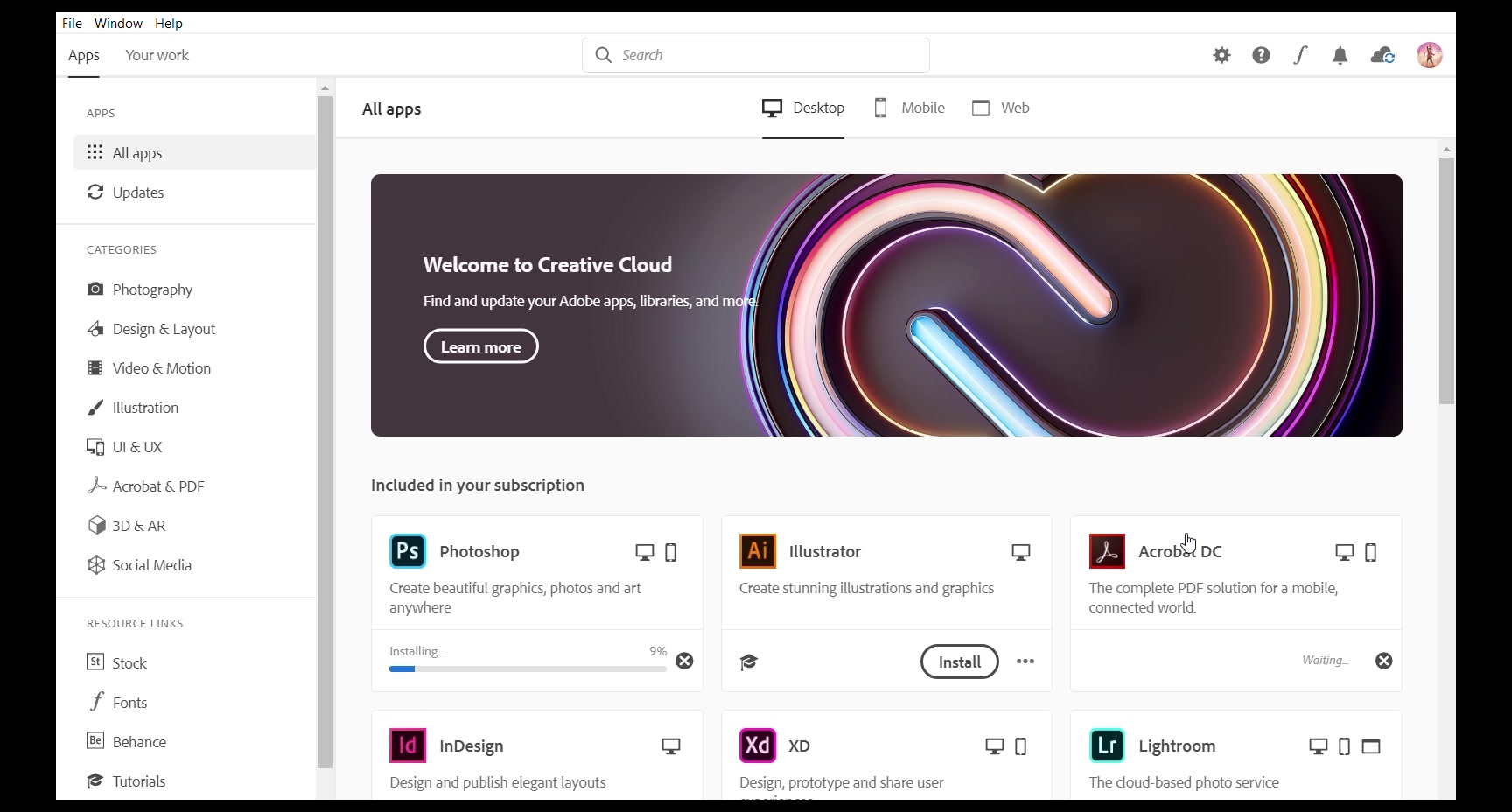The image size is (1512, 812).
Task: Click the search magnifier icon
Action: 603,55
